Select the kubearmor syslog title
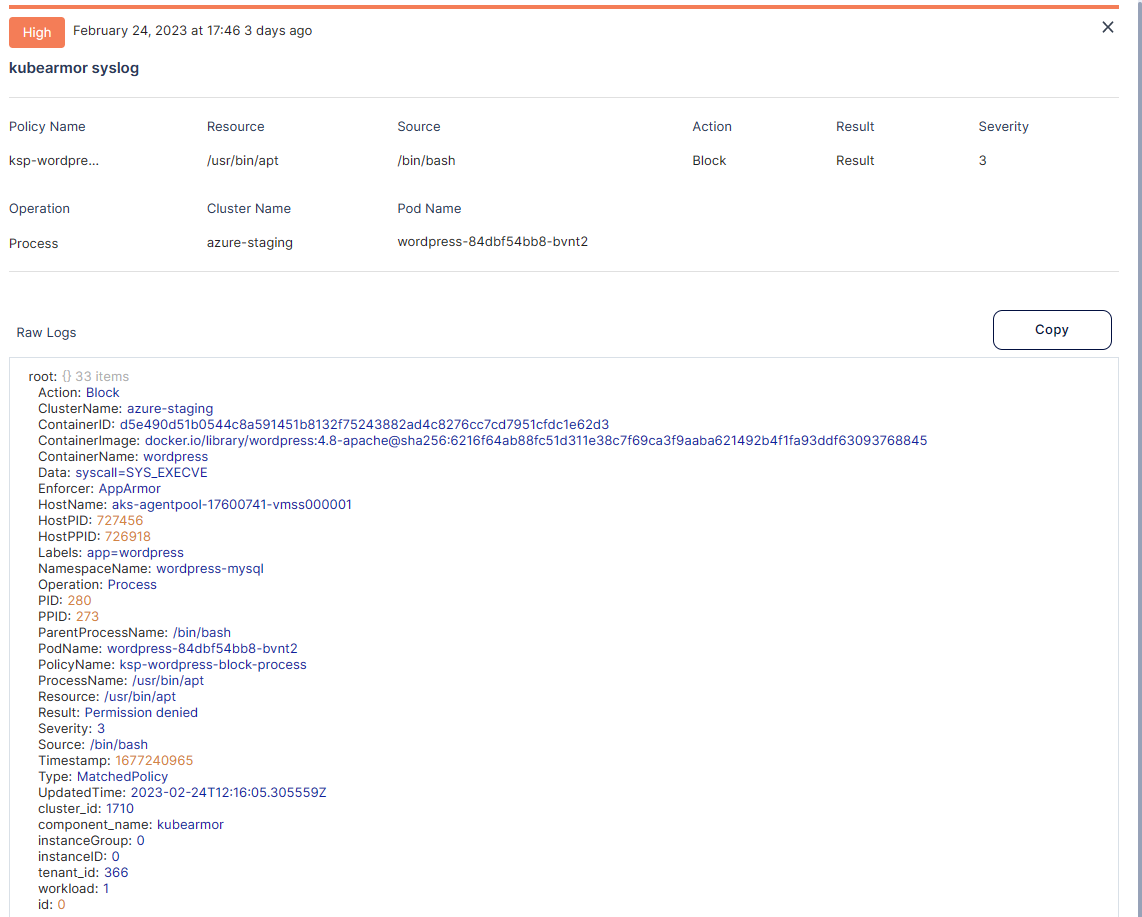This screenshot has height=917, width=1142. click(74, 68)
